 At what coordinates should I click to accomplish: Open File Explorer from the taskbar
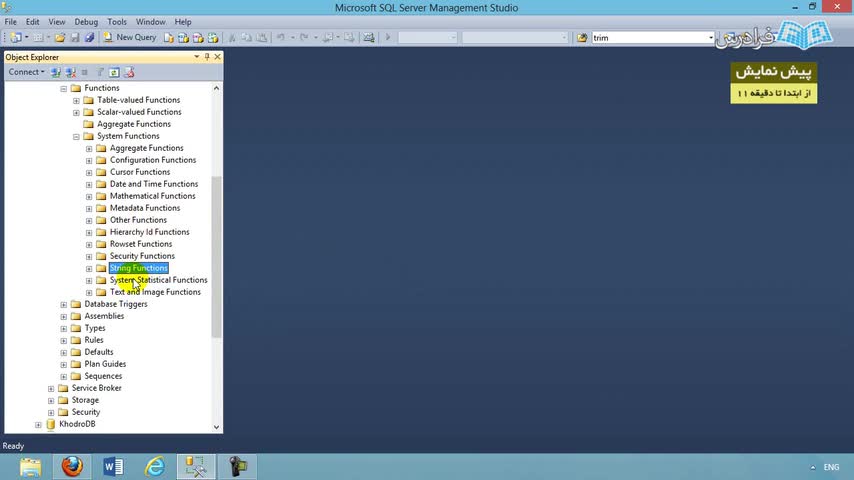pyautogui.click(x=30, y=467)
